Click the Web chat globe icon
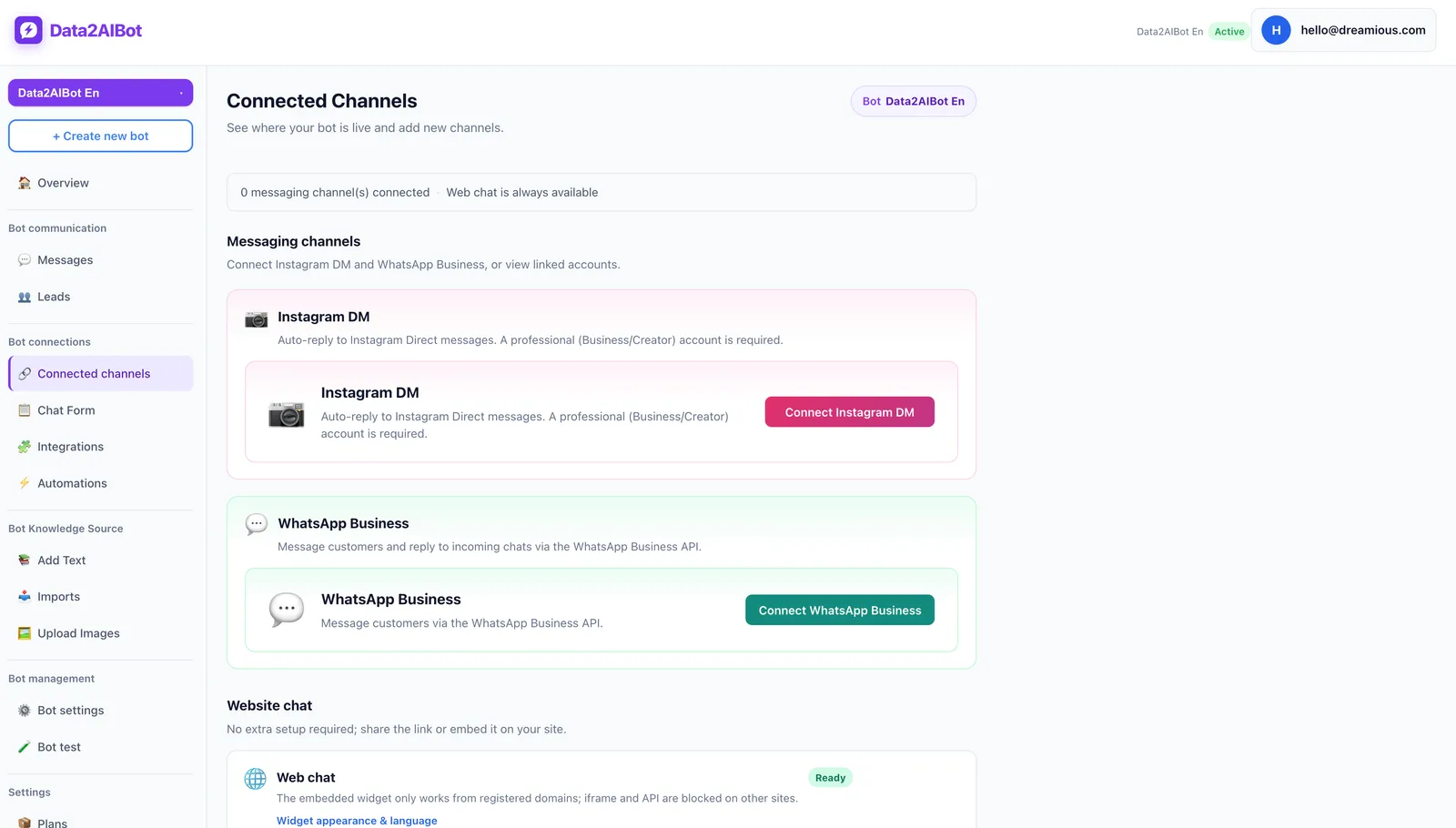This screenshot has height=828, width=1456. pos(256,779)
